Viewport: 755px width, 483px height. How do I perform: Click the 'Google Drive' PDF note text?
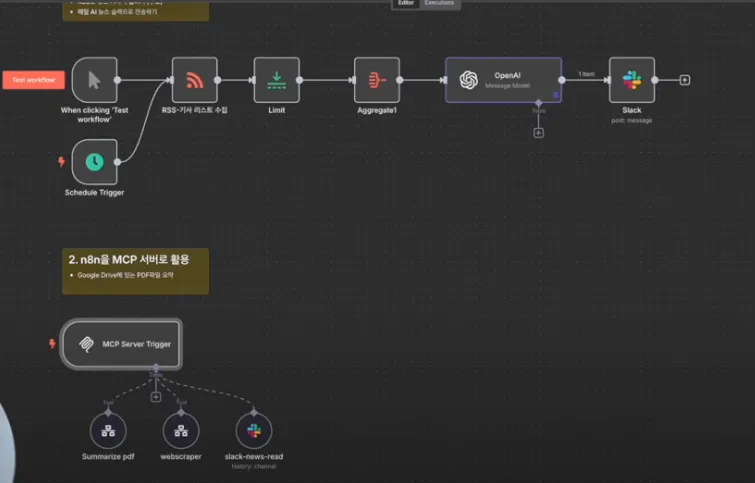coord(125,275)
